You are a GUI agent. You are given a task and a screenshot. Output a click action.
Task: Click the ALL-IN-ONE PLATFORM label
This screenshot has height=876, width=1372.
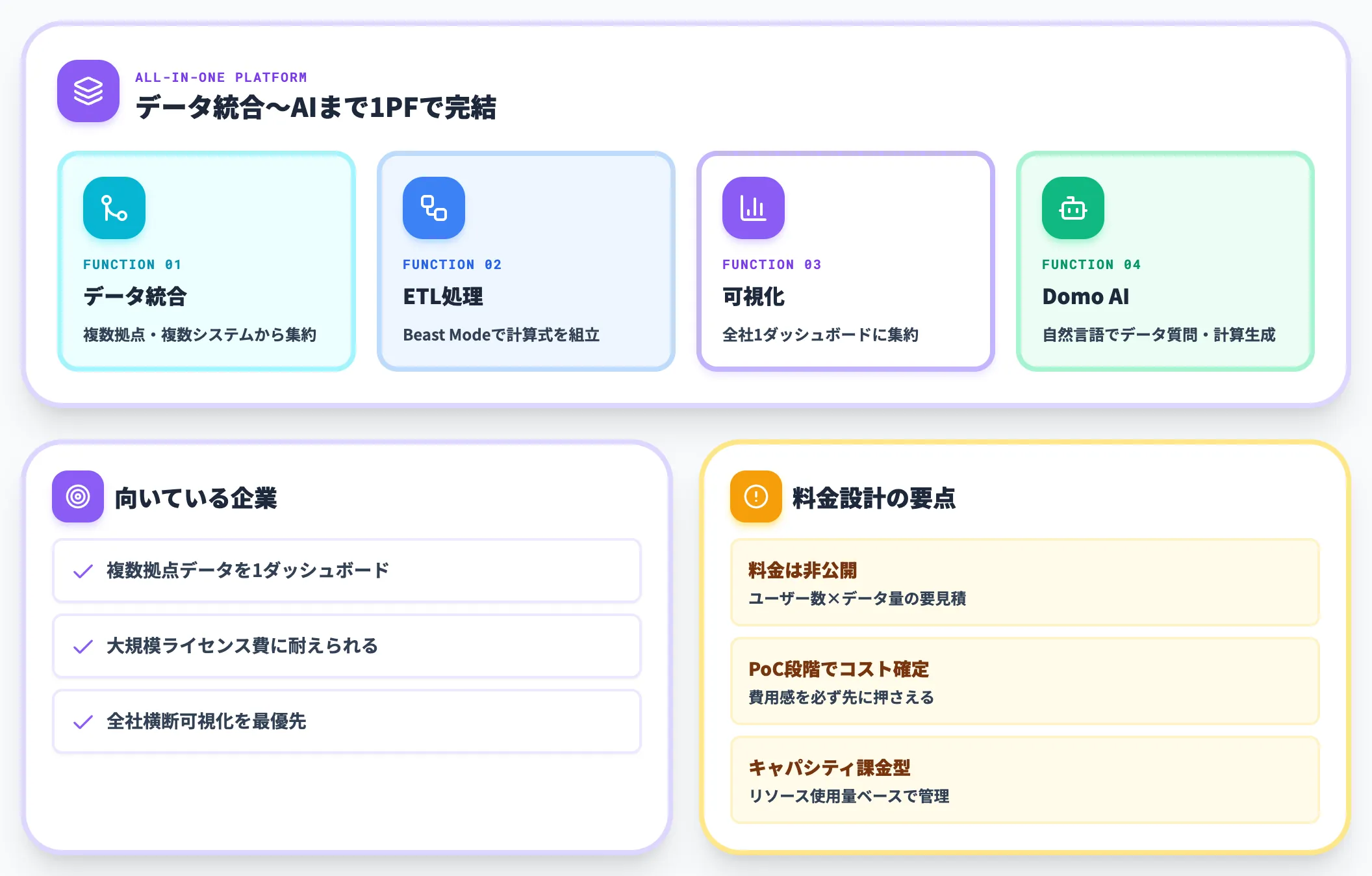[221, 77]
